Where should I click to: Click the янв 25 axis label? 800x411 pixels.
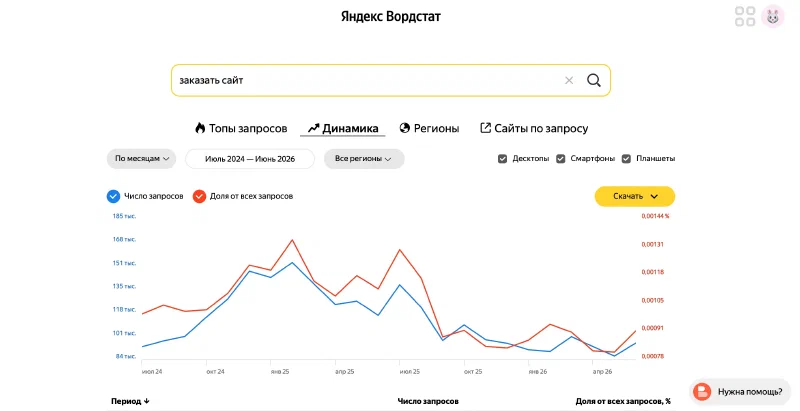tap(280, 372)
